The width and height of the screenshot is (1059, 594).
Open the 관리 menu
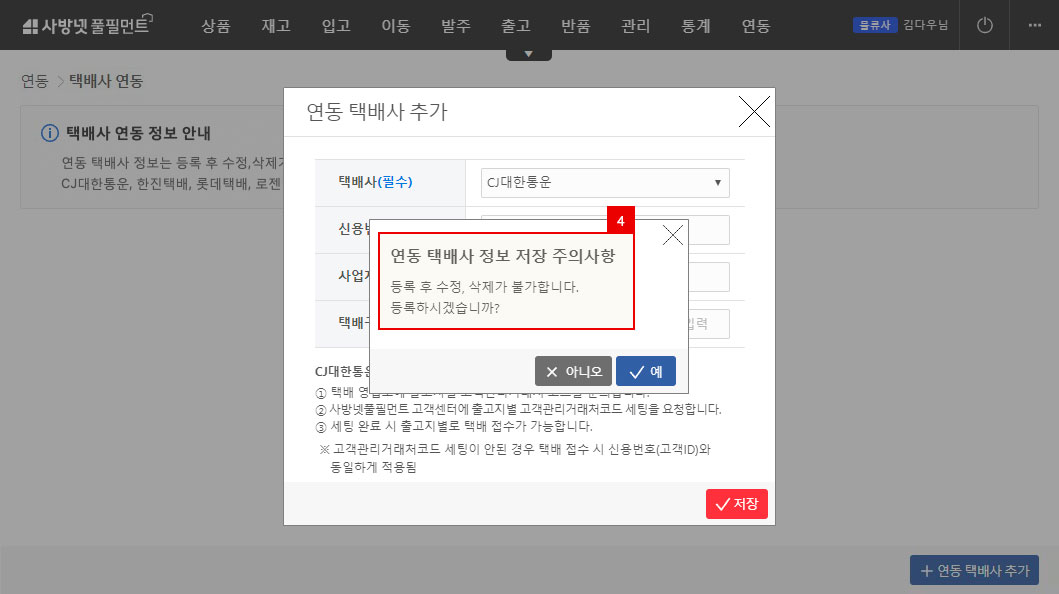pyautogui.click(x=636, y=27)
